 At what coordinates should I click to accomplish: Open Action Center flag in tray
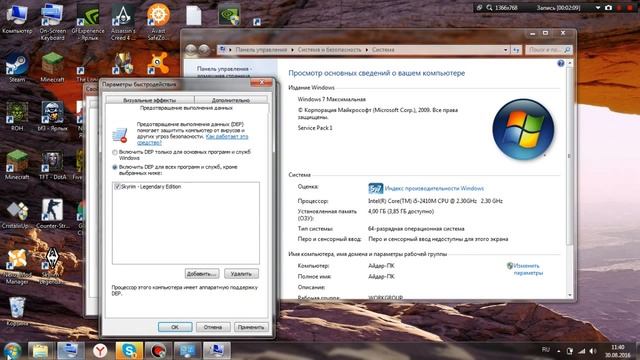point(570,351)
